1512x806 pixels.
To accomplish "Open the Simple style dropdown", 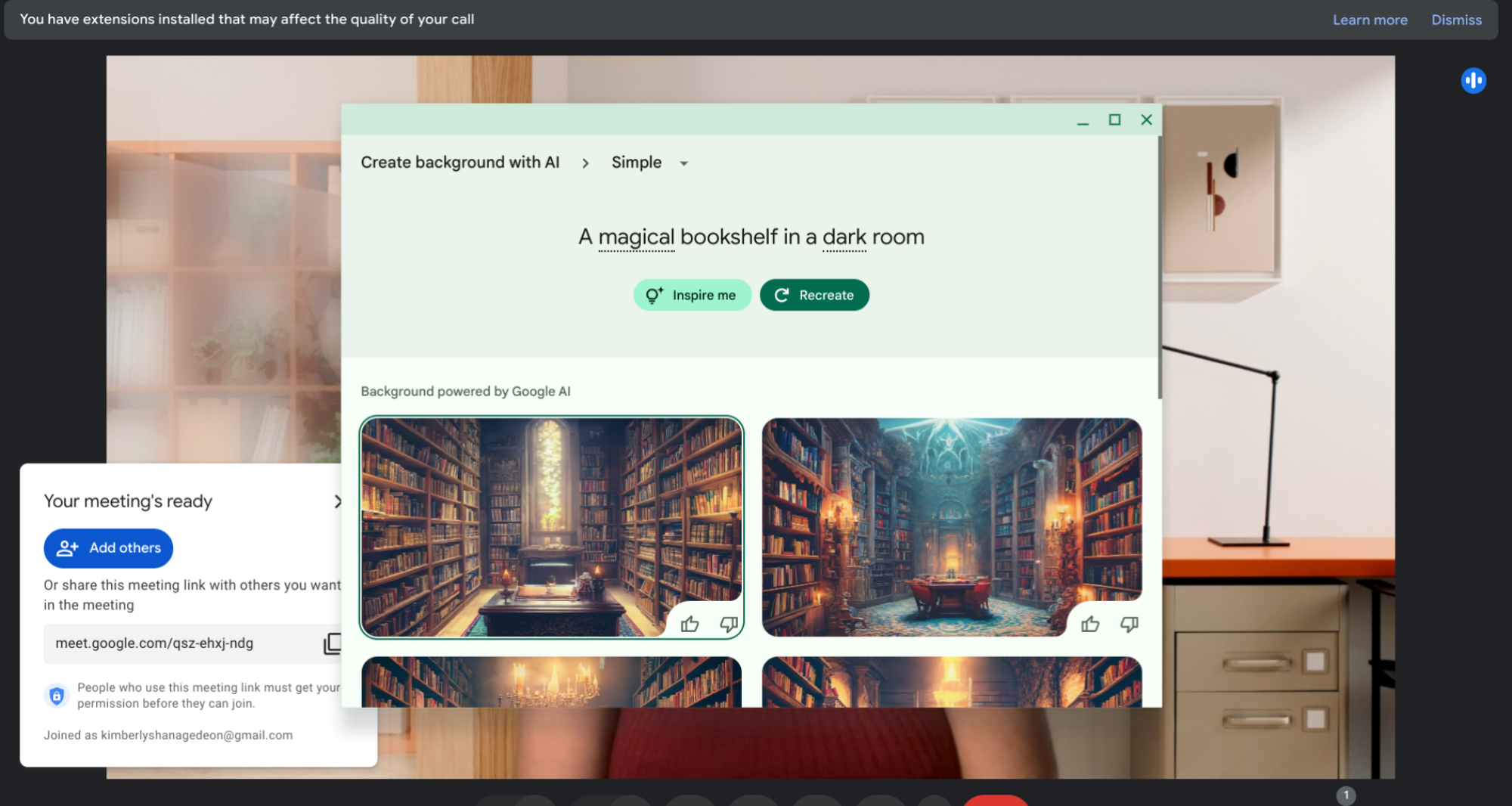I will (649, 163).
